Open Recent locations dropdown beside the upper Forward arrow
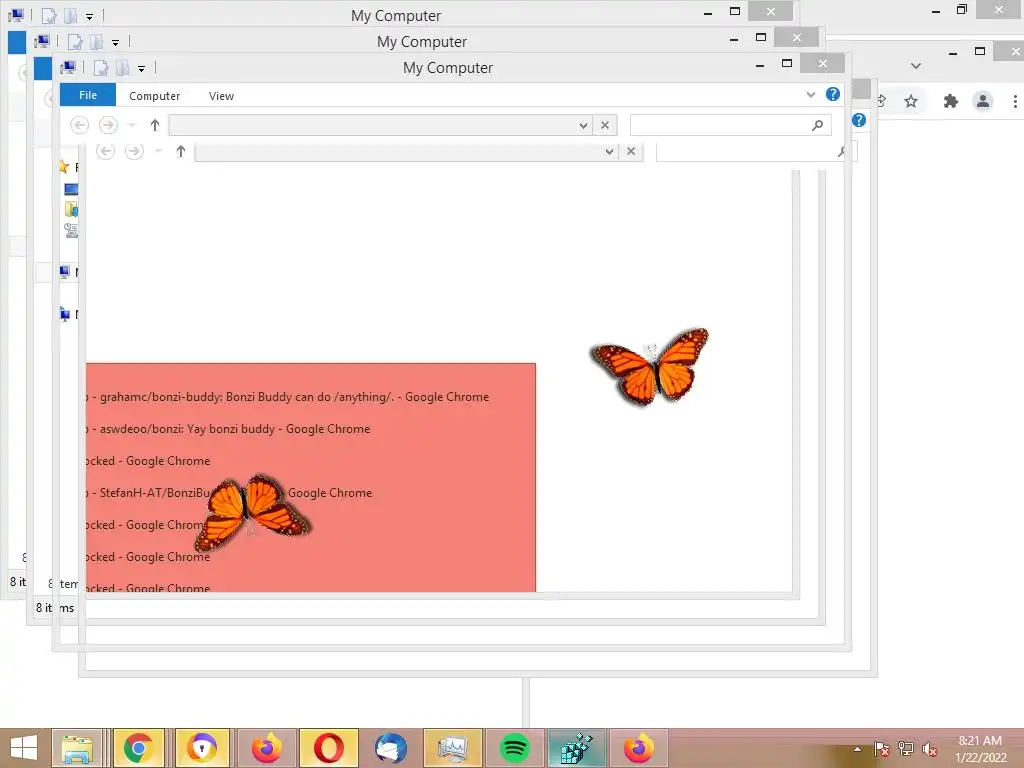The width and height of the screenshot is (1024, 768). [x=132, y=125]
